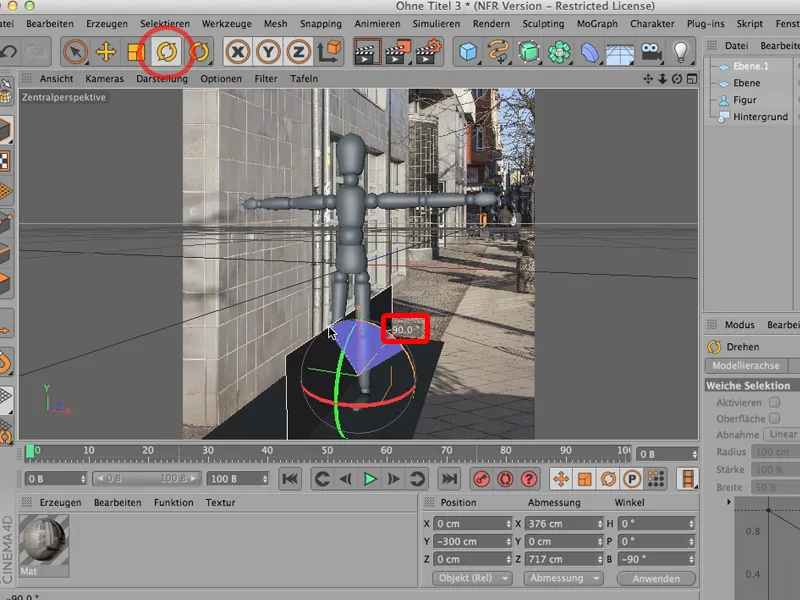Toggle record active objects keyframe button
The width and height of the screenshot is (800, 600).
click(x=481, y=479)
